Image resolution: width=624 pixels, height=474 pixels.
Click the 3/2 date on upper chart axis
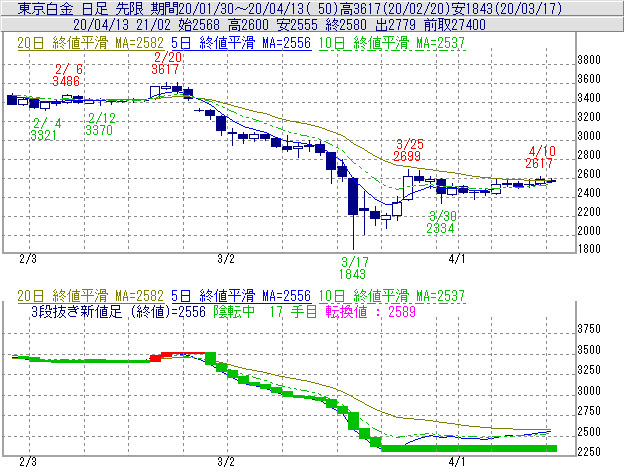coord(226,259)
